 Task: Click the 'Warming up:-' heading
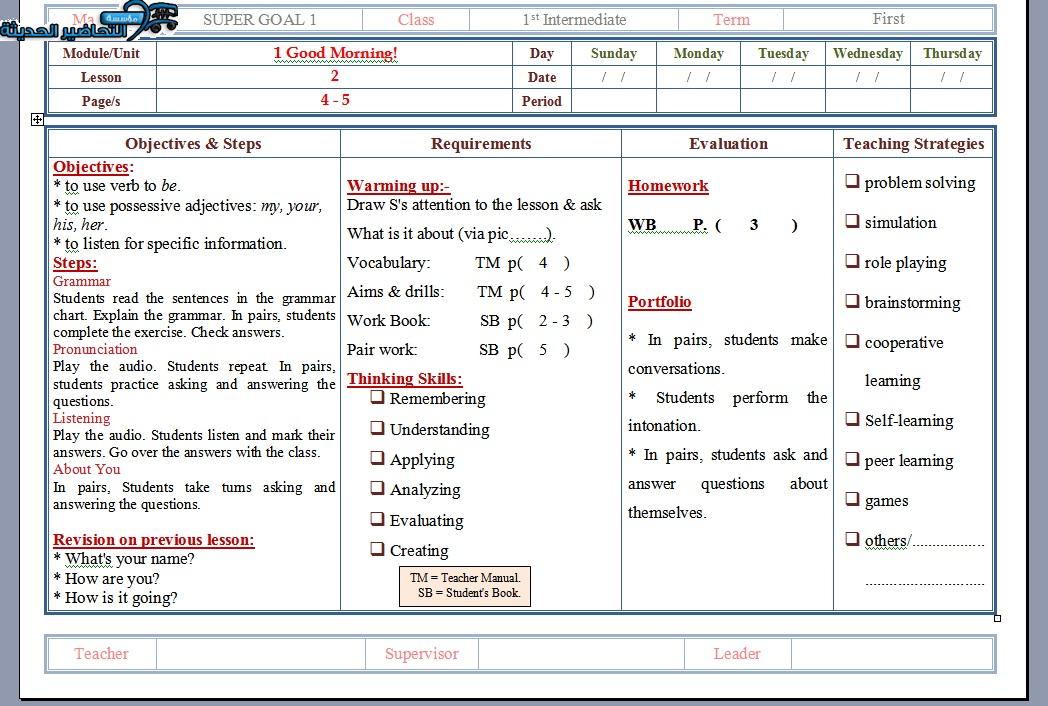click(x=398, y=186)
